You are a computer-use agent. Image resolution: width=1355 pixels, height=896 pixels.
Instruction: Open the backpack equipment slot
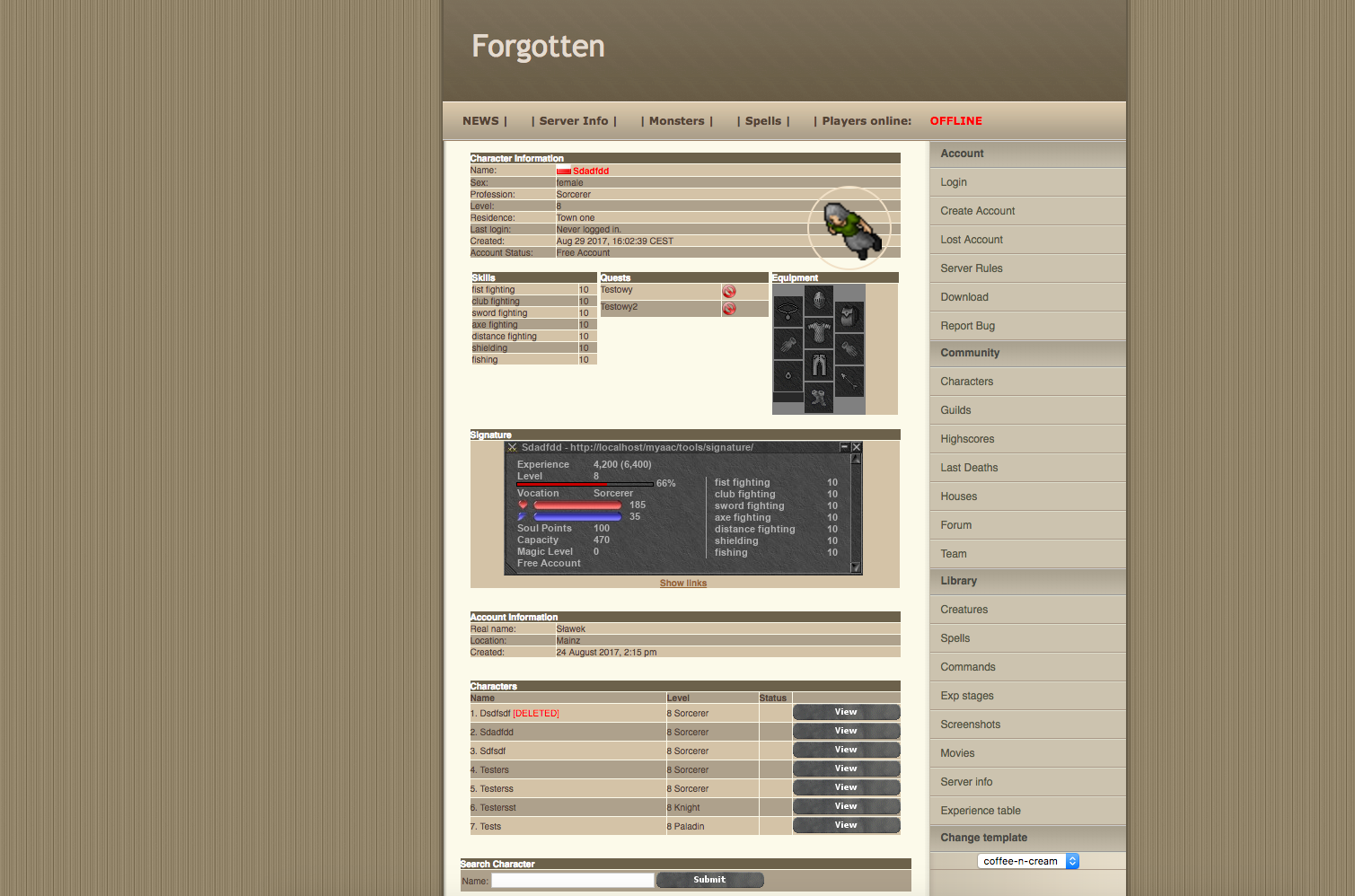coord(849,315)
